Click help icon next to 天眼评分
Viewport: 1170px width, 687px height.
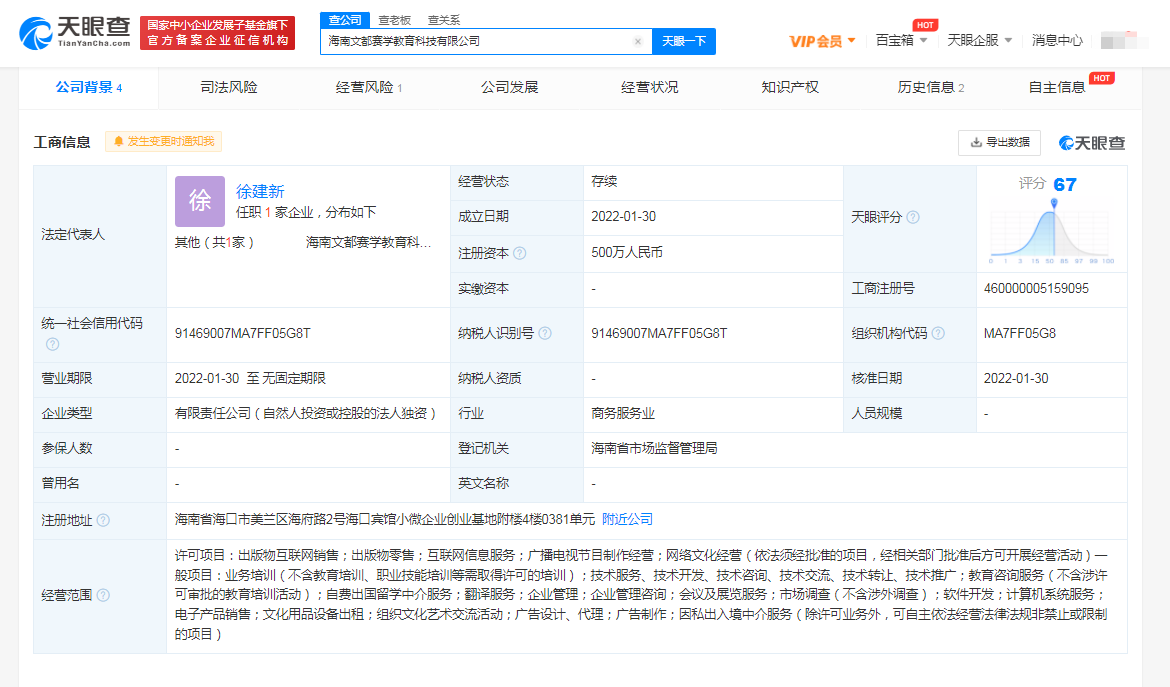click(x=912, y=218)
